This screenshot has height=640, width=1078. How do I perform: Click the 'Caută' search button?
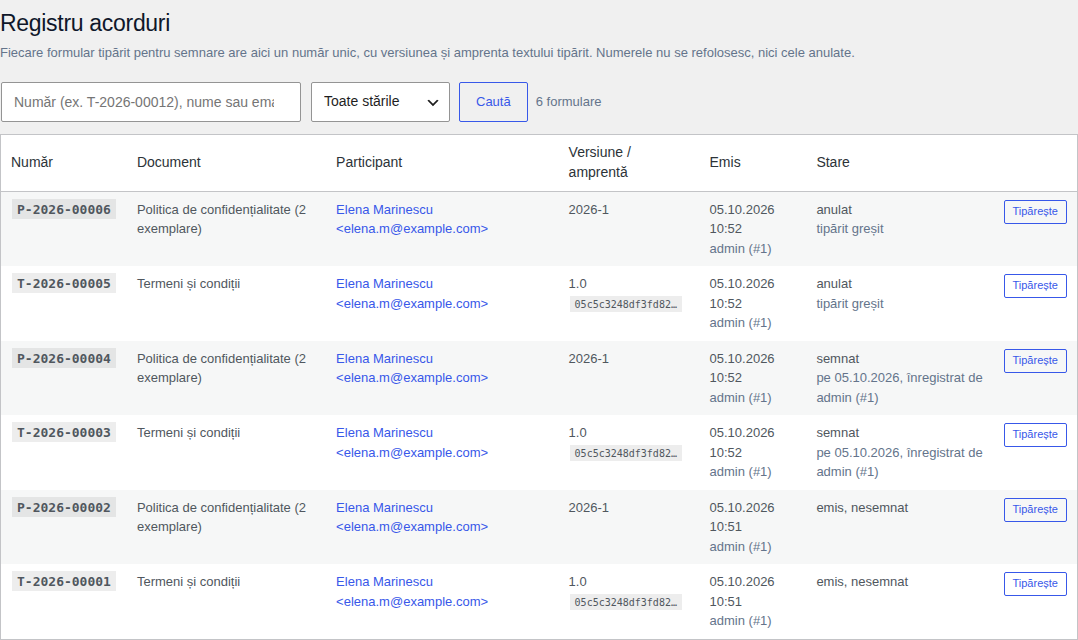(494, 102)
